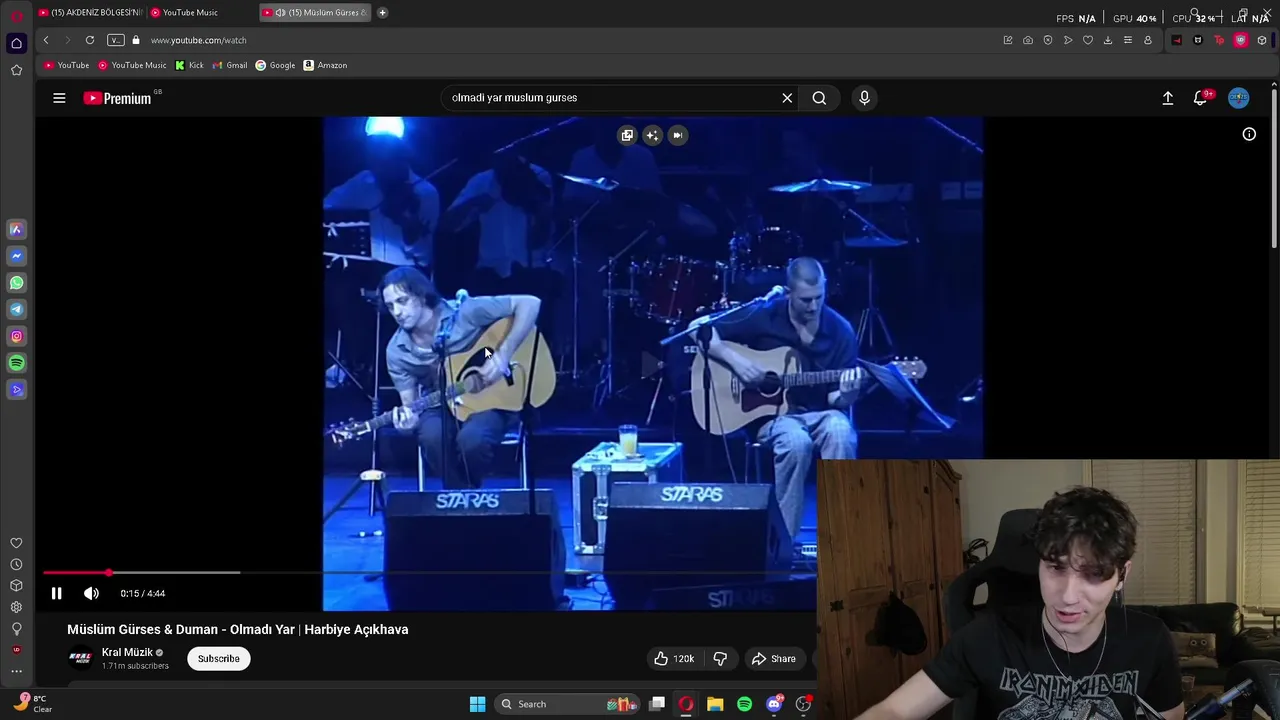This screenshot has width=1280, height=720.
Task: Open a new browser tab
Action: 382,12
